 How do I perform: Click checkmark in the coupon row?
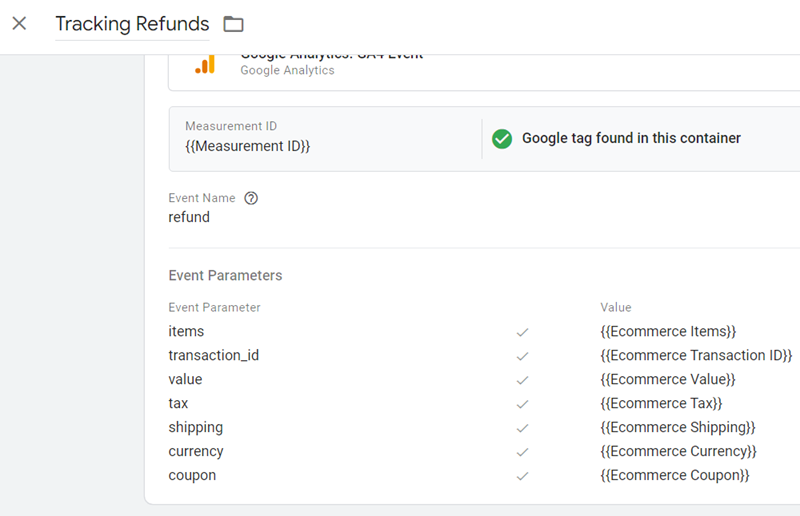(522, 476)
